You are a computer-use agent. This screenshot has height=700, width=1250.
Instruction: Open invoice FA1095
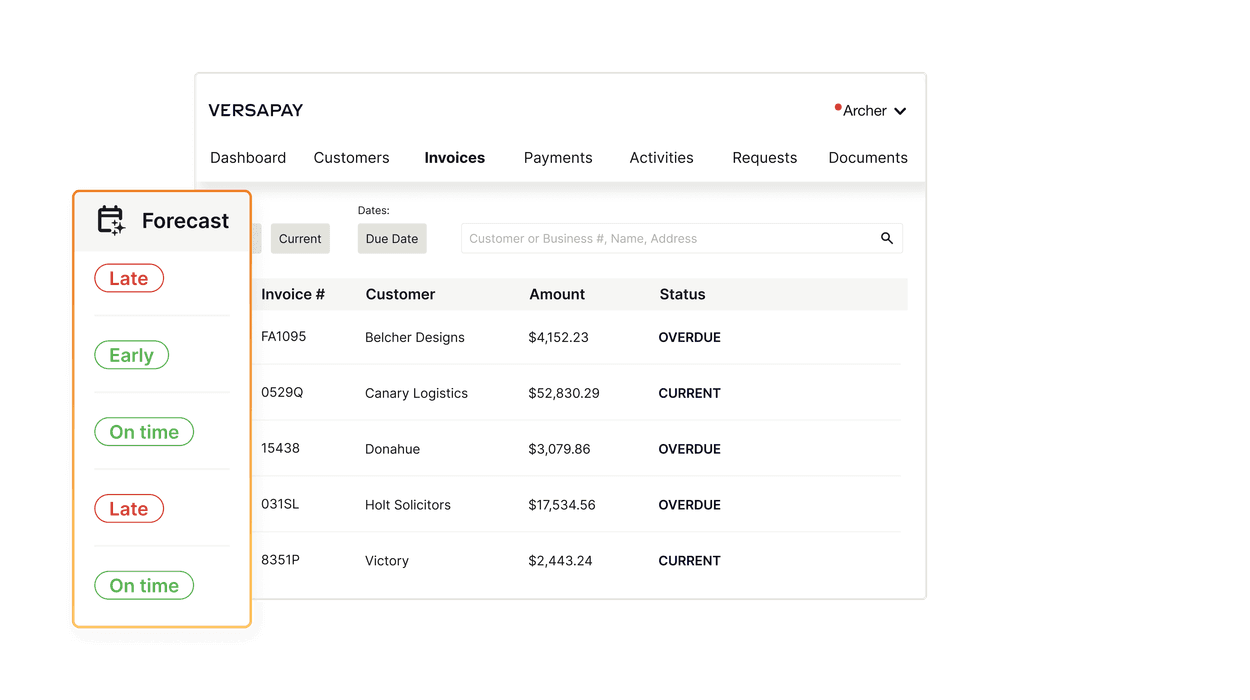point(284,337)
